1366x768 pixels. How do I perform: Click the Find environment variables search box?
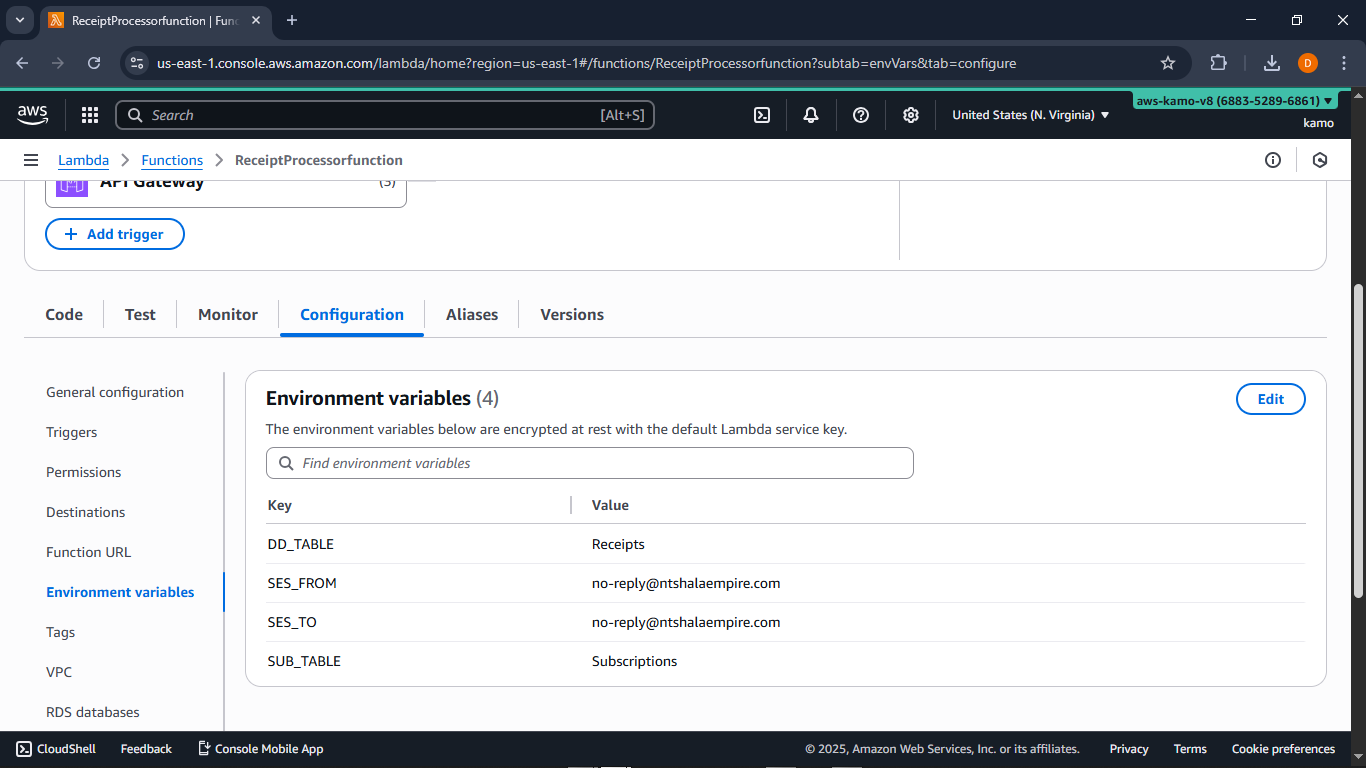coord(589,463)
